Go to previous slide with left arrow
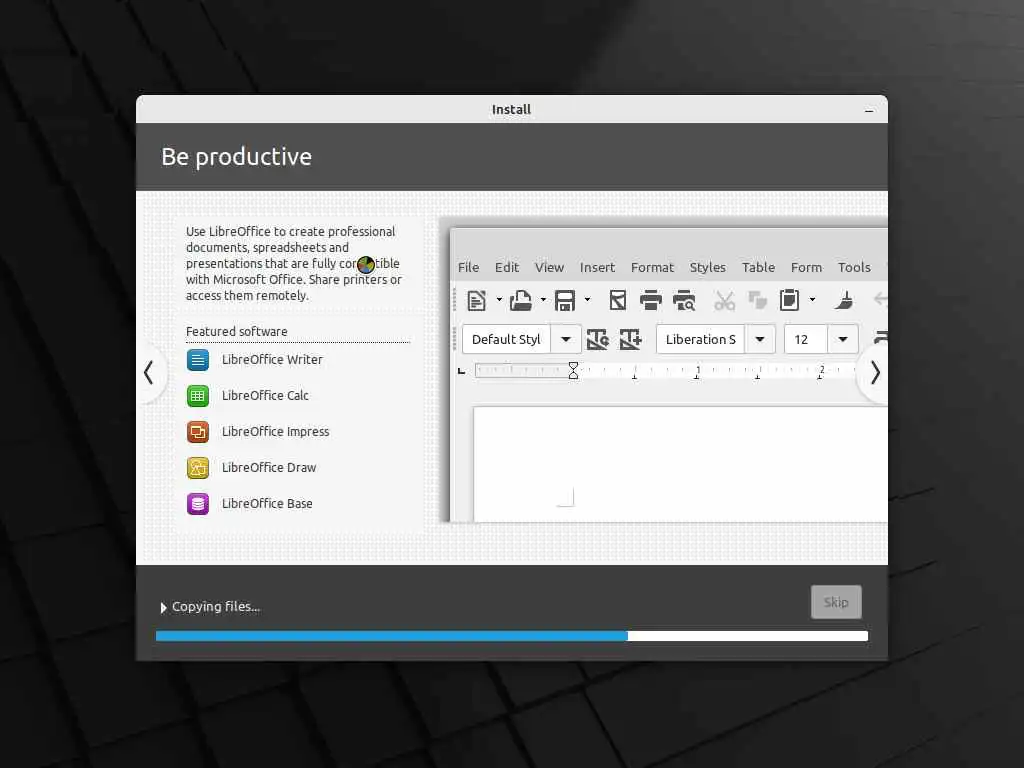Screen dimensions: 1024x768 [x=149, y=373]
